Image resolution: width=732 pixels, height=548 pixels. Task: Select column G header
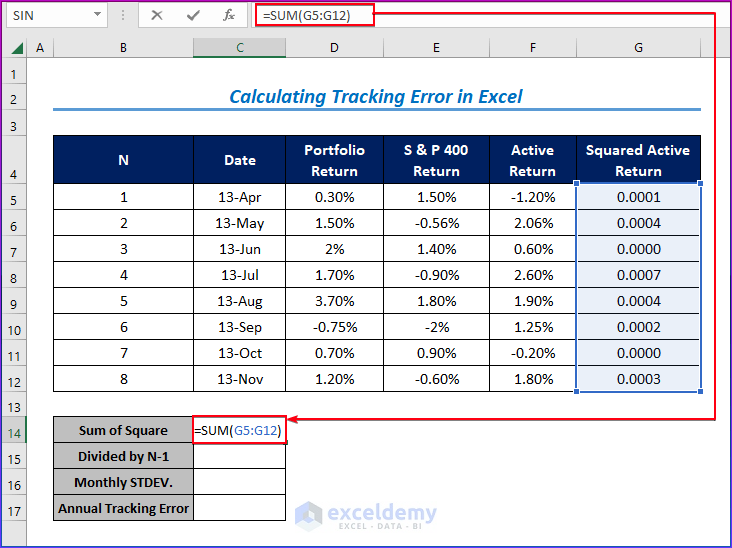coord(638,48)
